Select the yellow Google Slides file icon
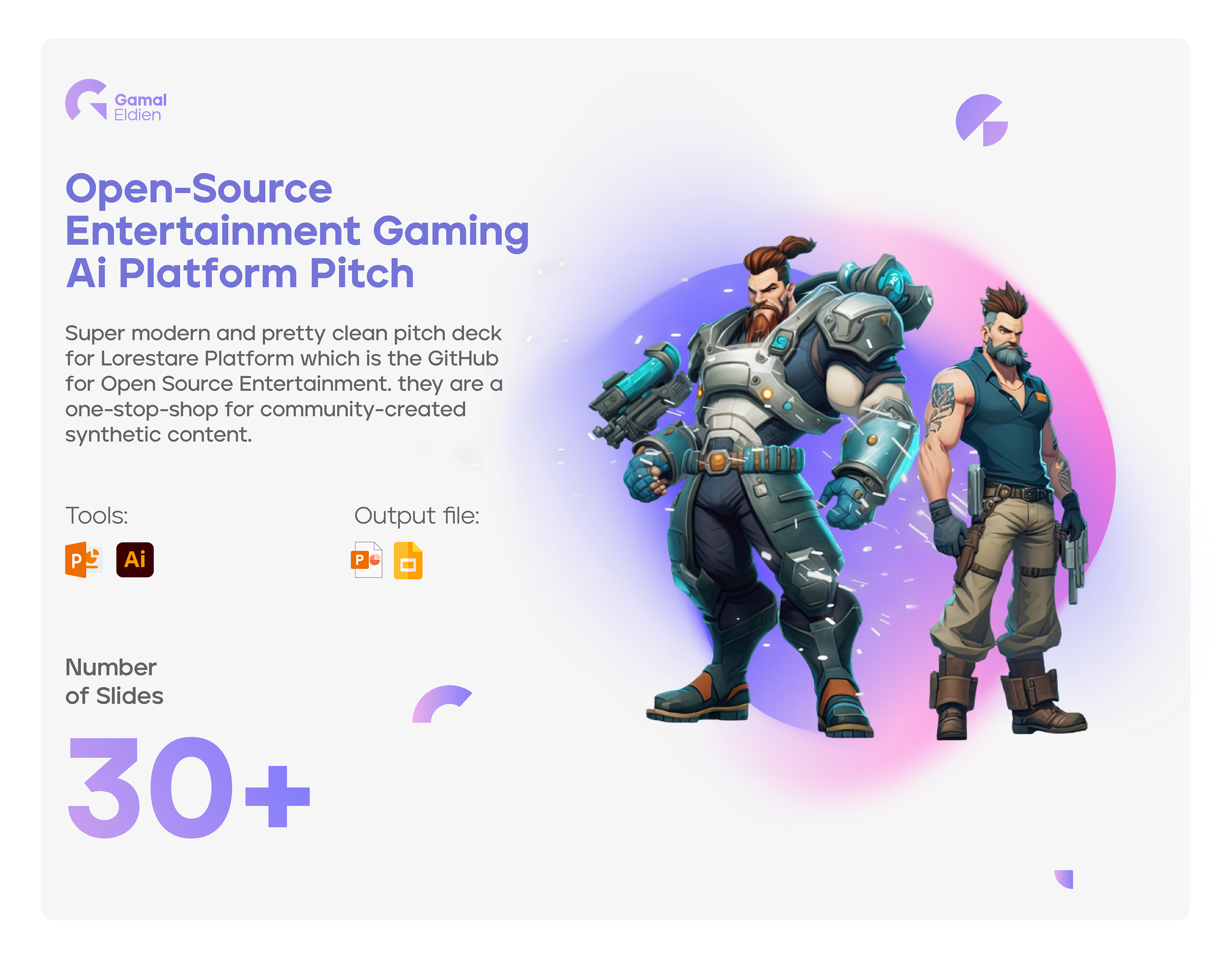Viewport: 1232px width, 958px height. click(x=408, y=561)
